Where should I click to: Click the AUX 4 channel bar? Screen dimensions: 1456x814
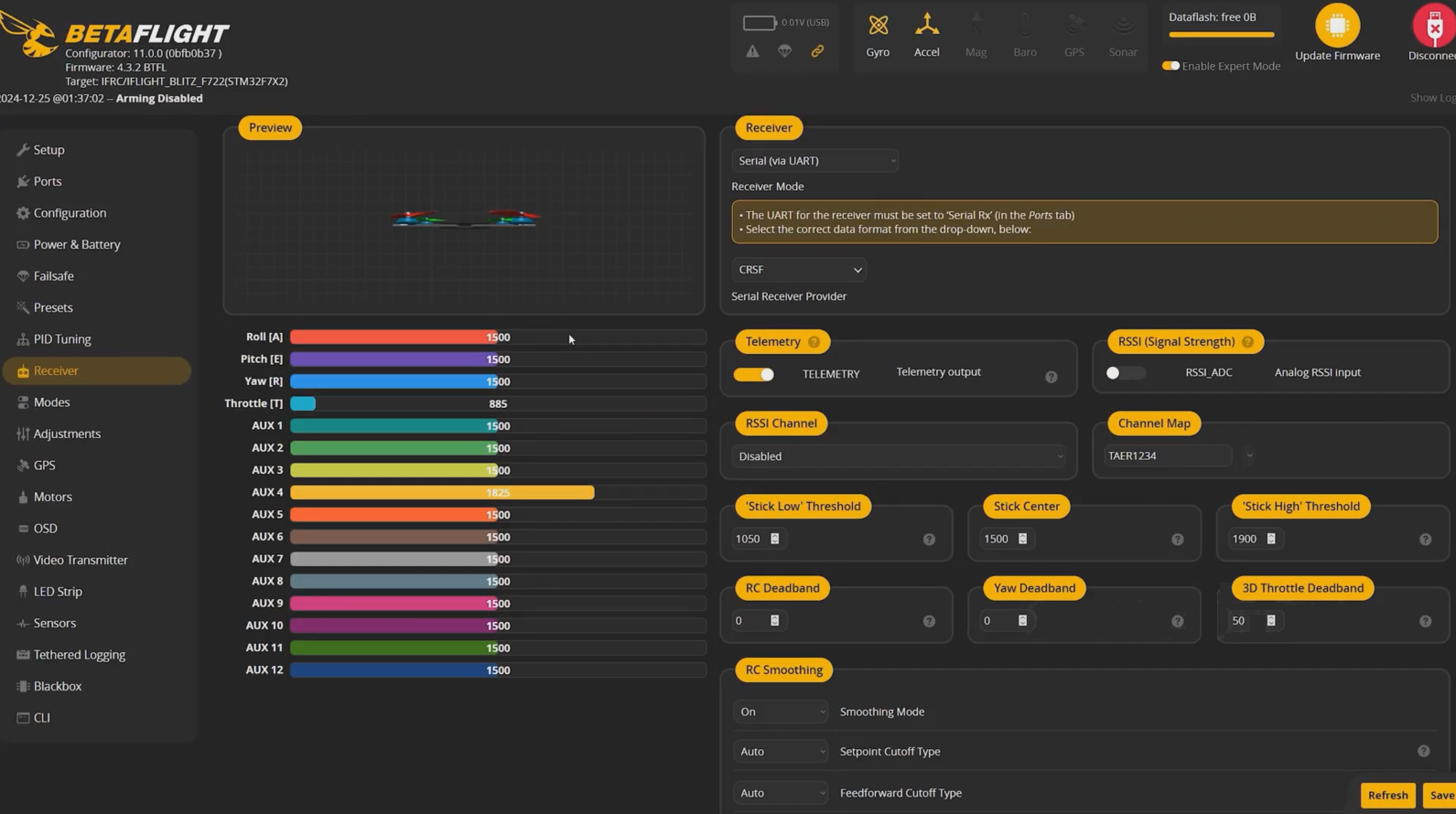point(442,493)
